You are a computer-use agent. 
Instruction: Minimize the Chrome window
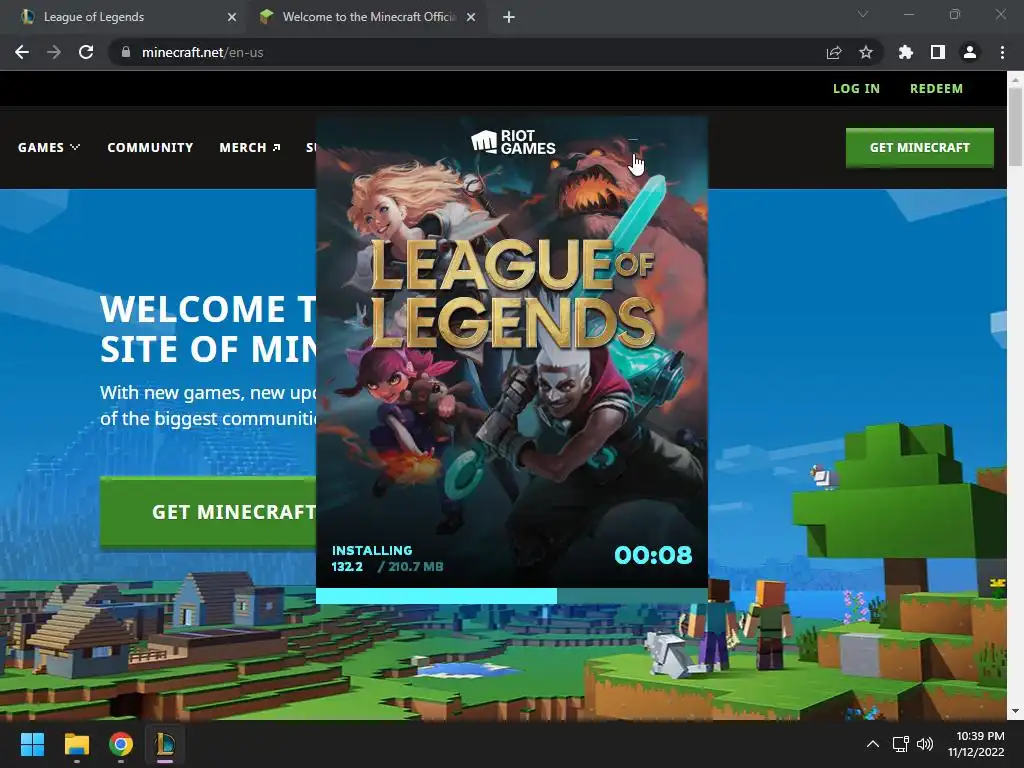(908, 14)
